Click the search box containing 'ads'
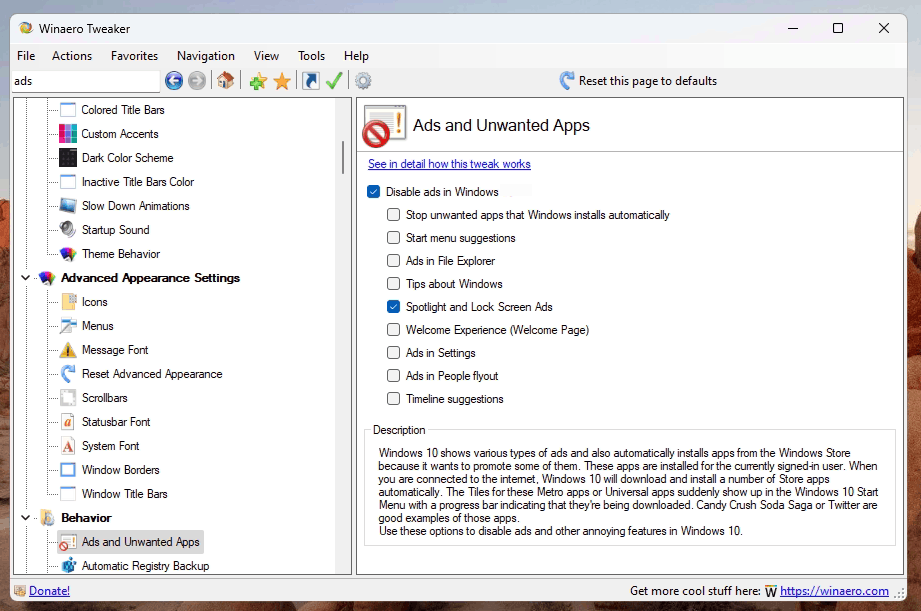Viewport: 921px width, 611px height. pyautogui.click(x=85, y=81)
